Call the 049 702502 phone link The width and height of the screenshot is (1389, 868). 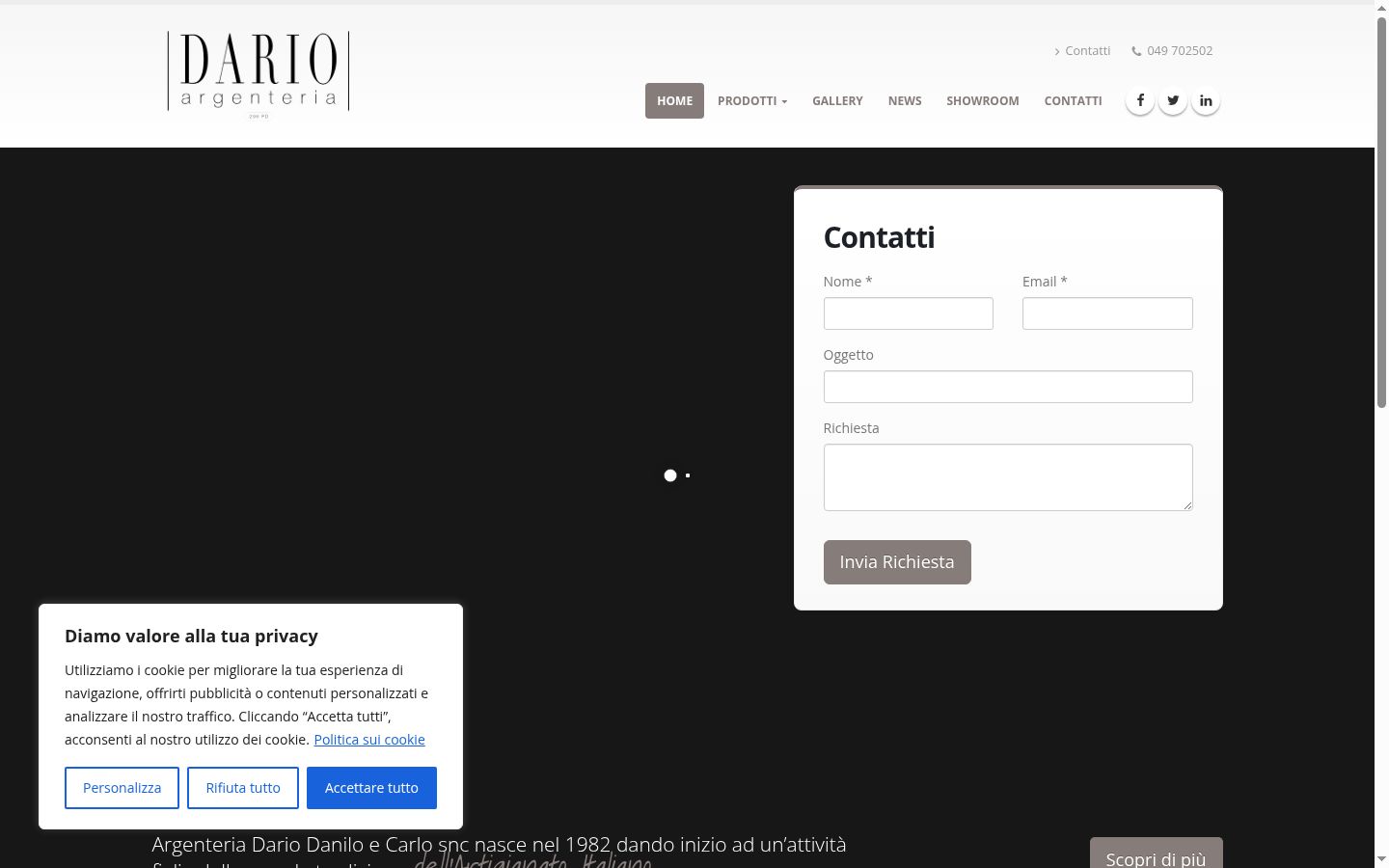pyautogui.click(x=1180, y=51)
